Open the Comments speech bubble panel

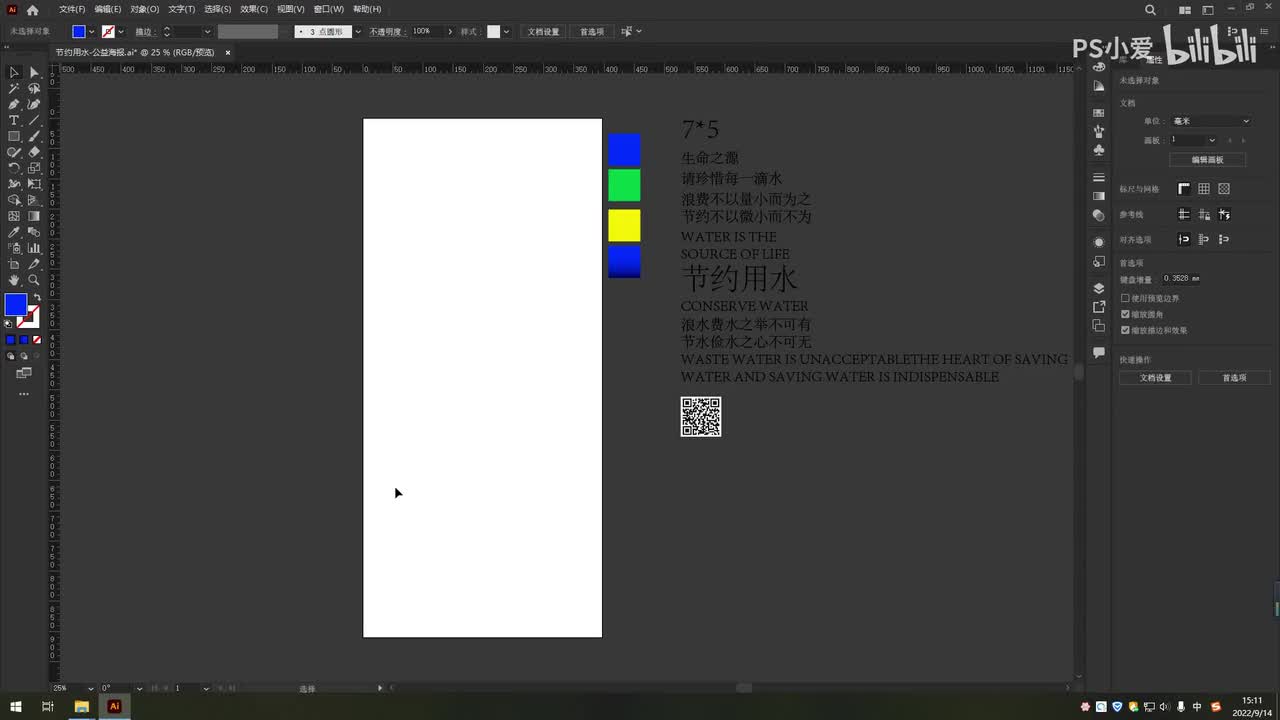pos(1099,353)
